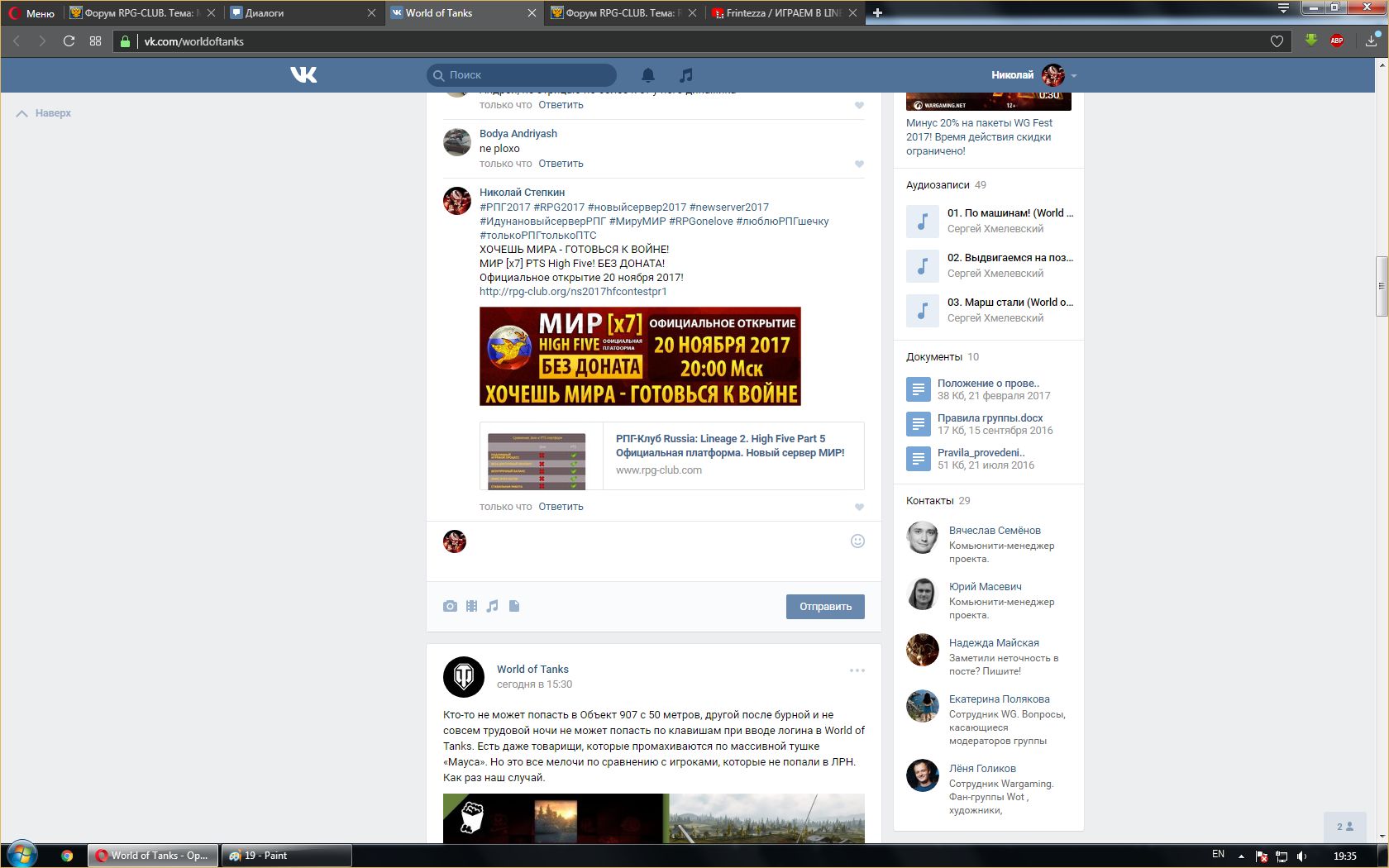This screenshot has width=1389, height=868.
Task: Go back to the previous page
Action: [x=16, y=41]
